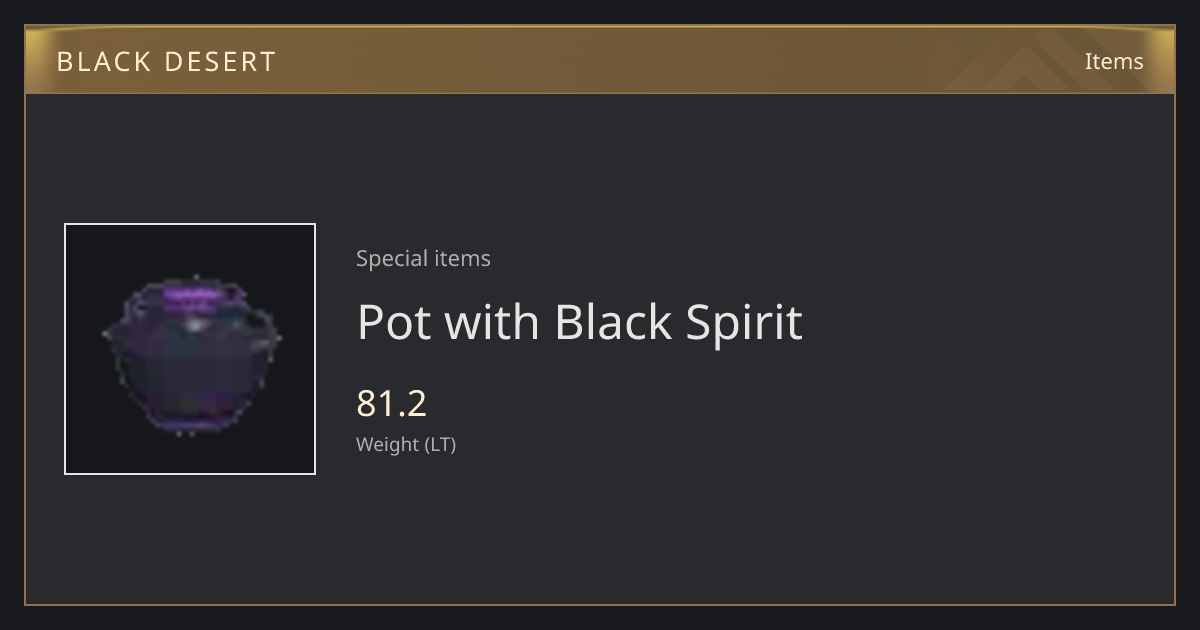
Task: Go to the Items section label
Action: tap(1114, 61)
